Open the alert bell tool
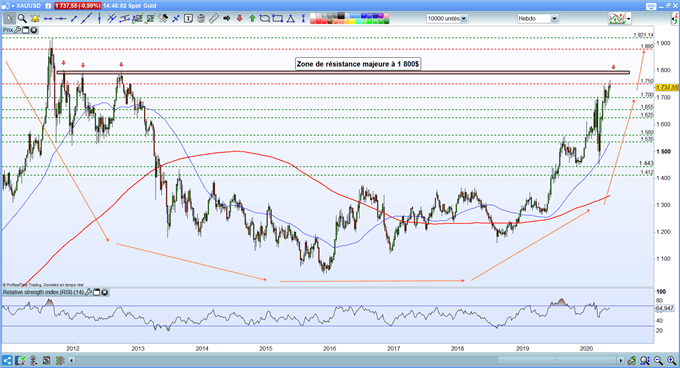Viewport: 680px width, 368px height. tap(35, 19)
